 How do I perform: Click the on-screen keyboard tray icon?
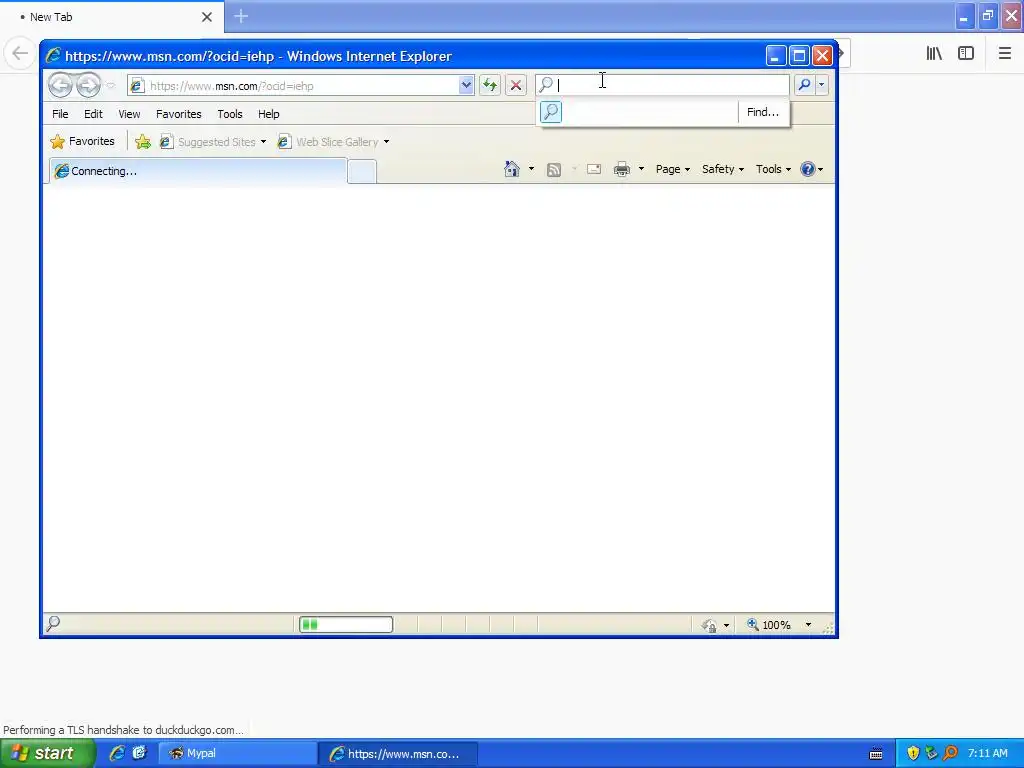[876, 754]
